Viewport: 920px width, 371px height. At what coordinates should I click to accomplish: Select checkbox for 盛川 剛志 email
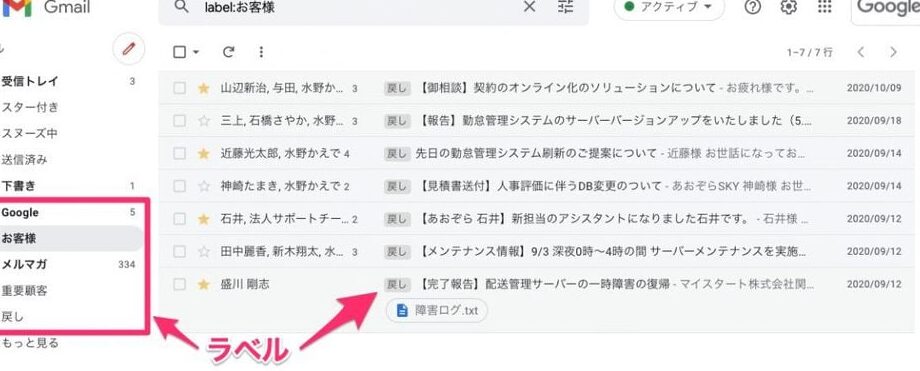(x=180, y=285)
